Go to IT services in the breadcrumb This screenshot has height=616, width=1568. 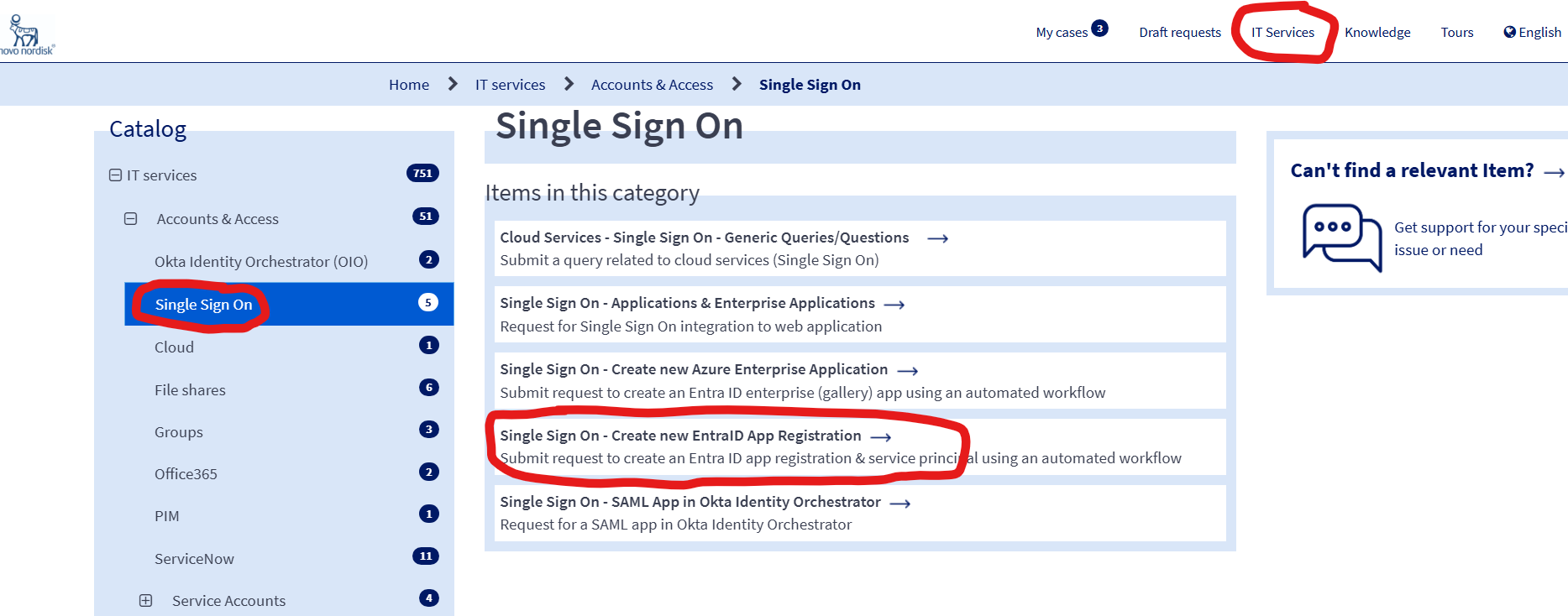click(x=510, y=85)
